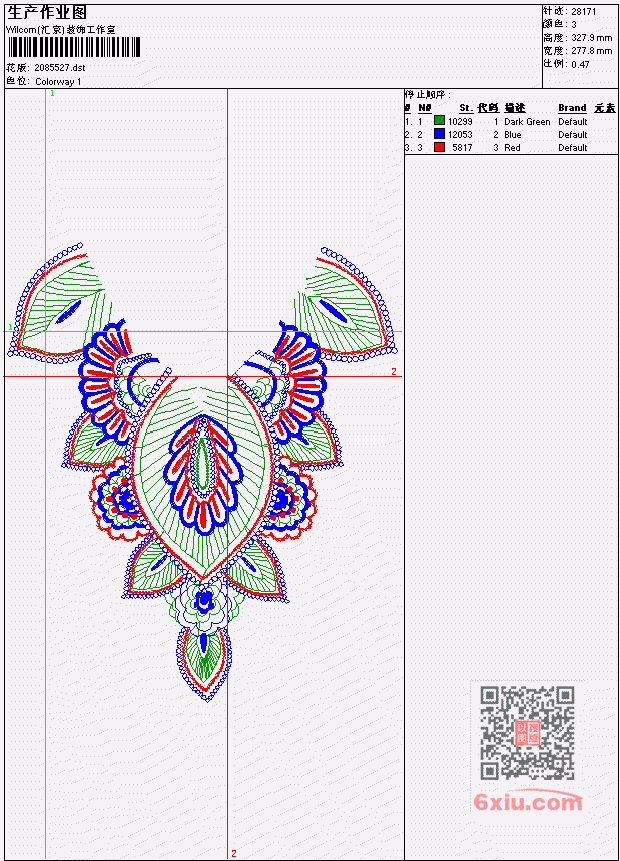The image size is (620, 861).
Task: Click the Default brand in Blue row
Action: coord(573,135)
